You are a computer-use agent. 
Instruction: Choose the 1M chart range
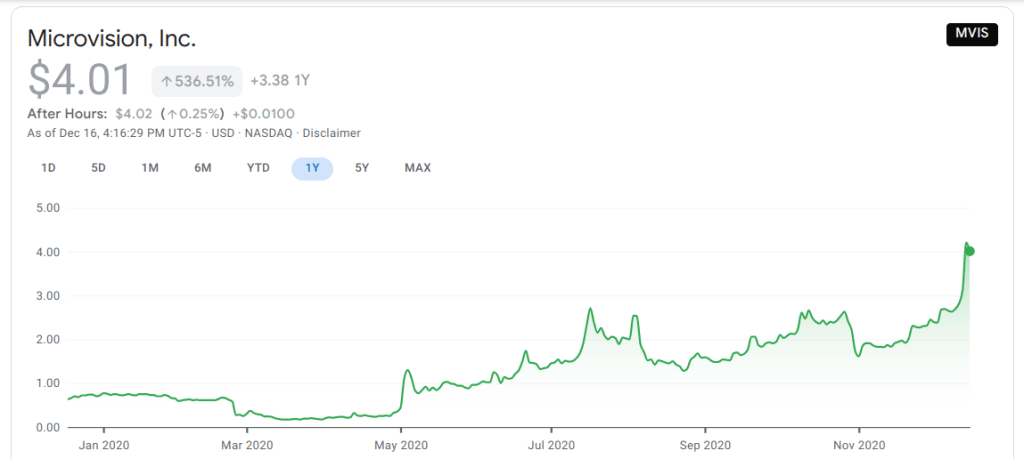150,168
